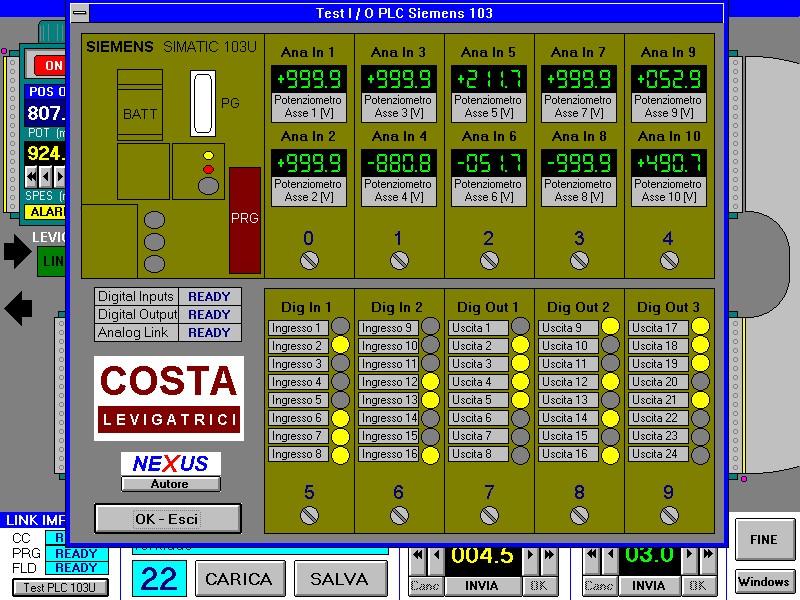The image size is (800, 600).
Task: Click the Nexus logo
Action: pyautogui.click(x=171, y=464)
